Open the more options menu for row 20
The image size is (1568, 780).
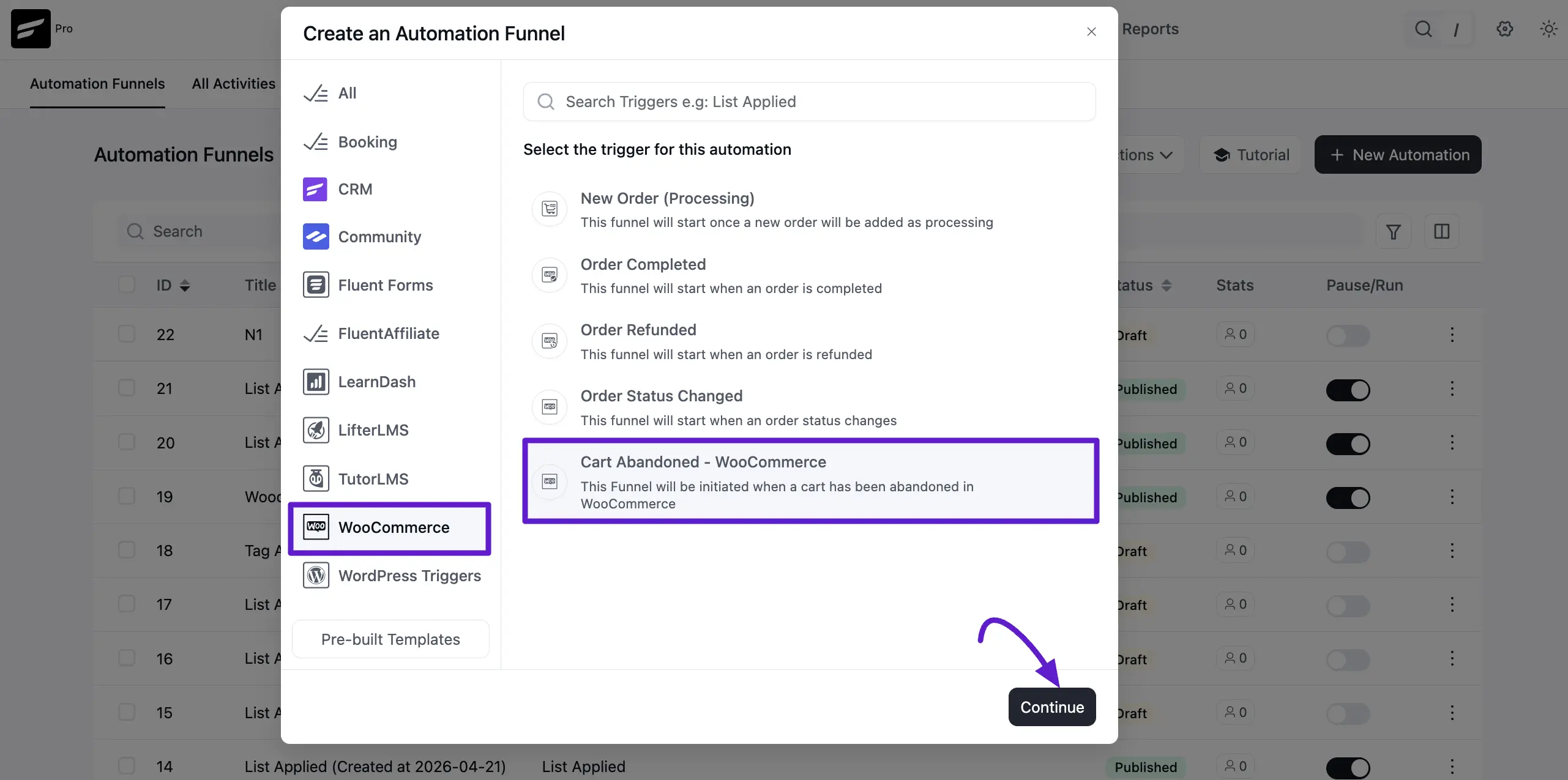tap(1452, 442)
